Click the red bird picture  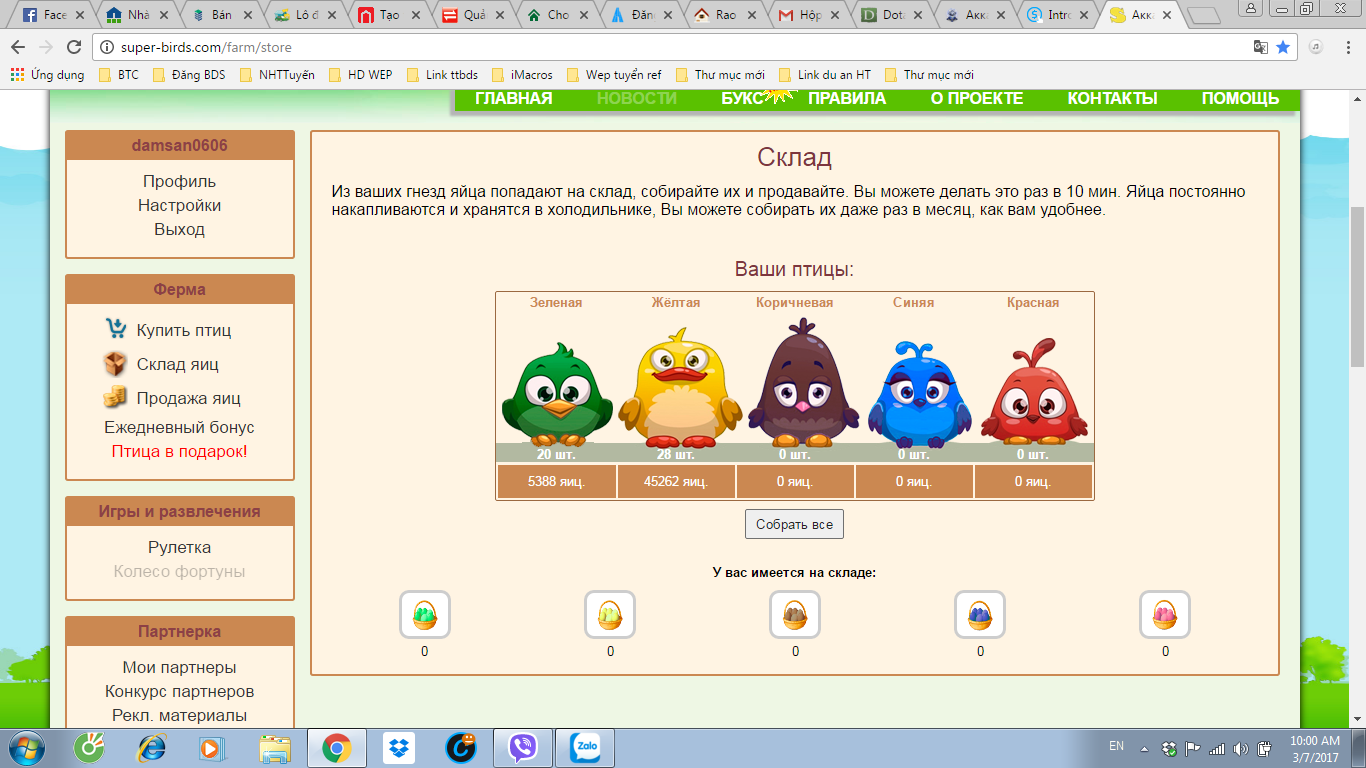(1032, 392)
